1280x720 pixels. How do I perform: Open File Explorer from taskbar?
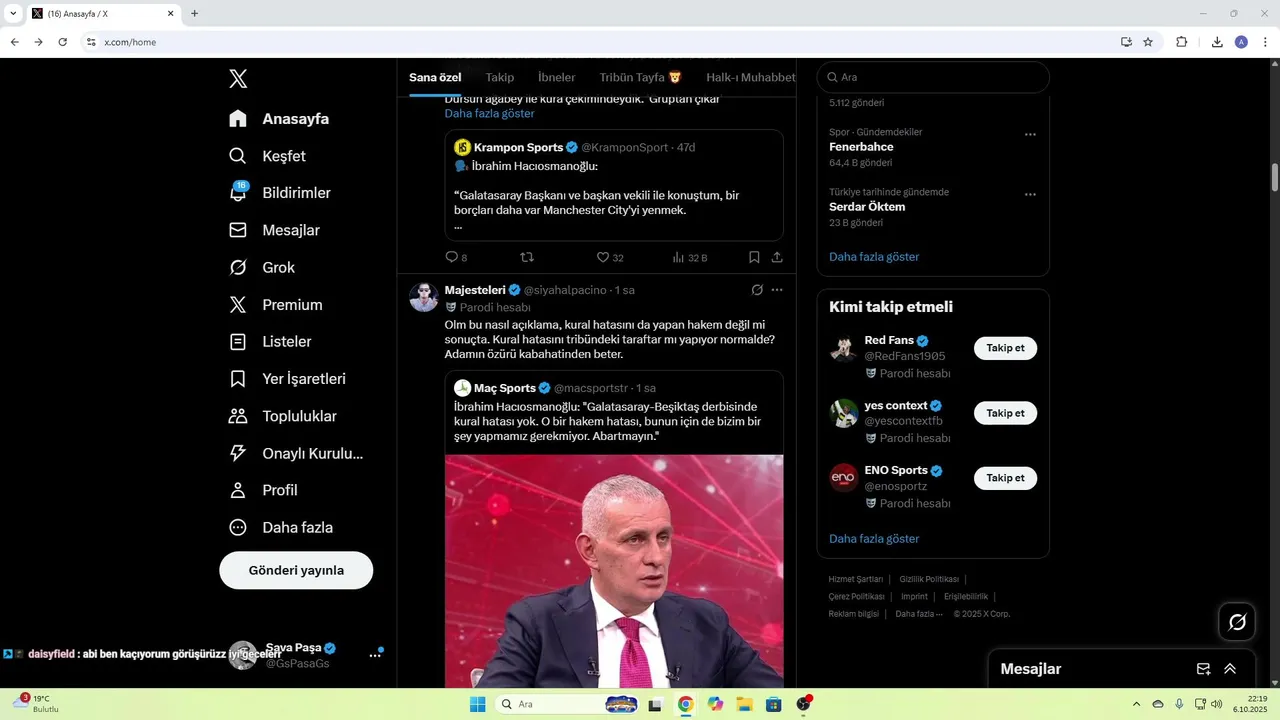[744, 704]
